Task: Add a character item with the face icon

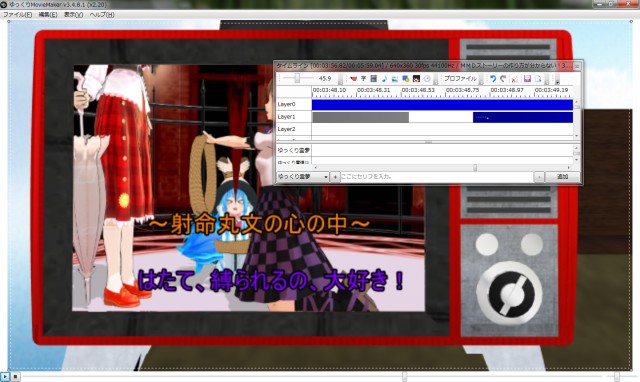Action: [416, 78]
